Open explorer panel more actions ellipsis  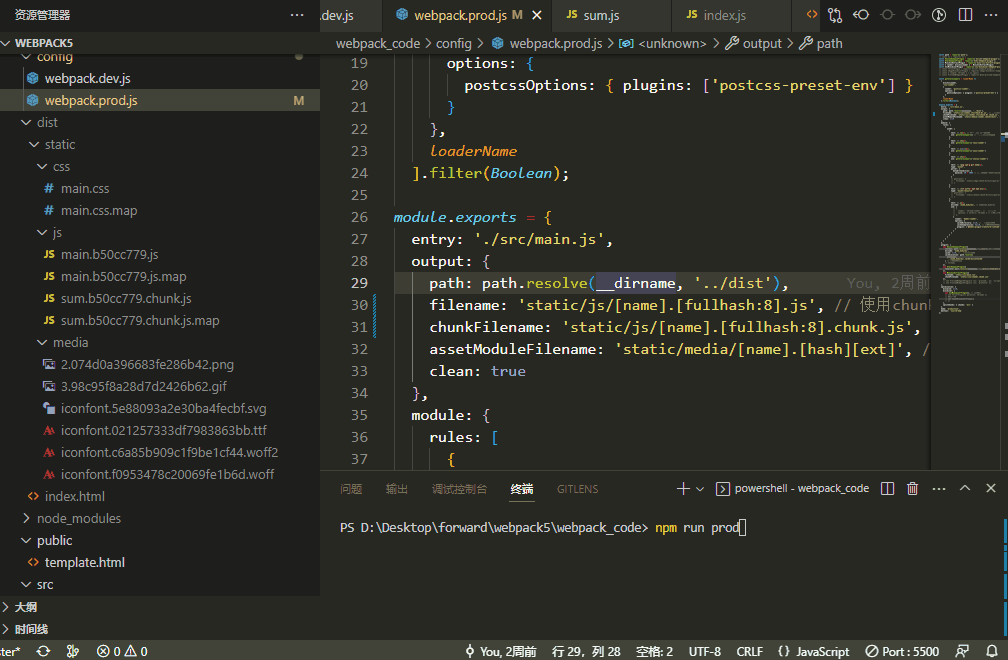[297, 15]
